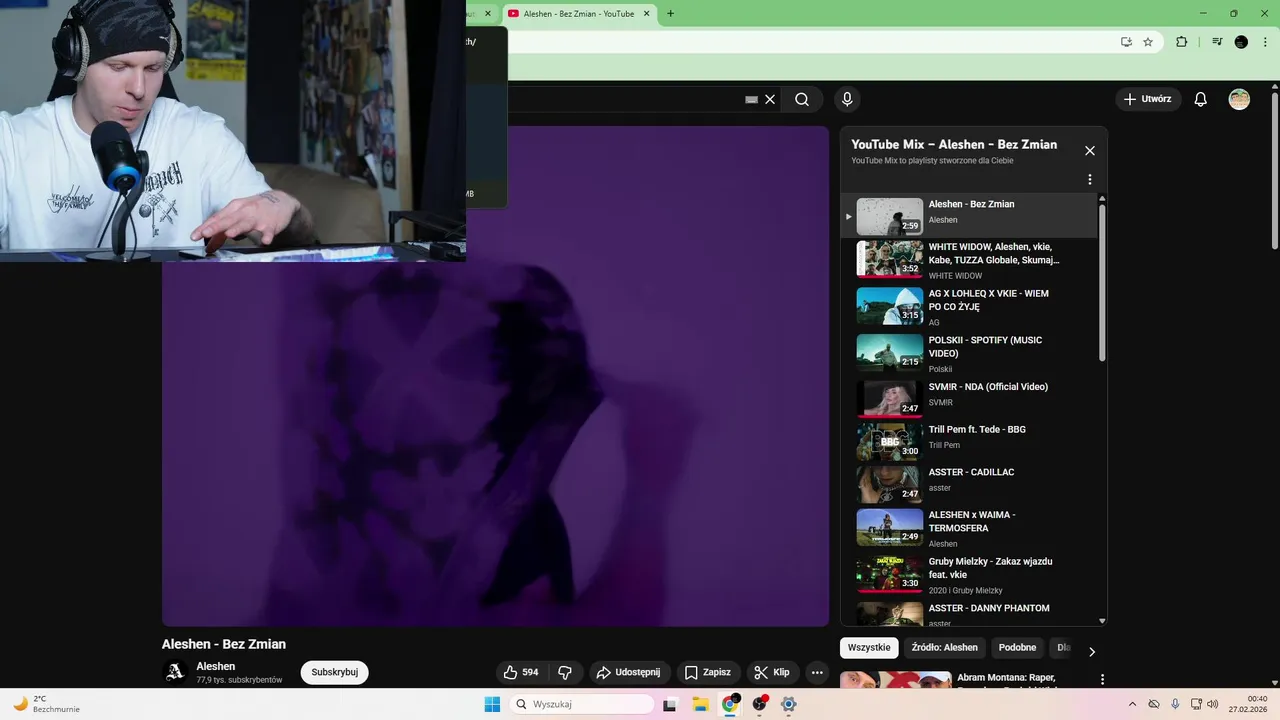The width and height of the screenshot is (1280, 720).
Task: Open the YouTube account avatar menu
Action: click(1239, 99)
